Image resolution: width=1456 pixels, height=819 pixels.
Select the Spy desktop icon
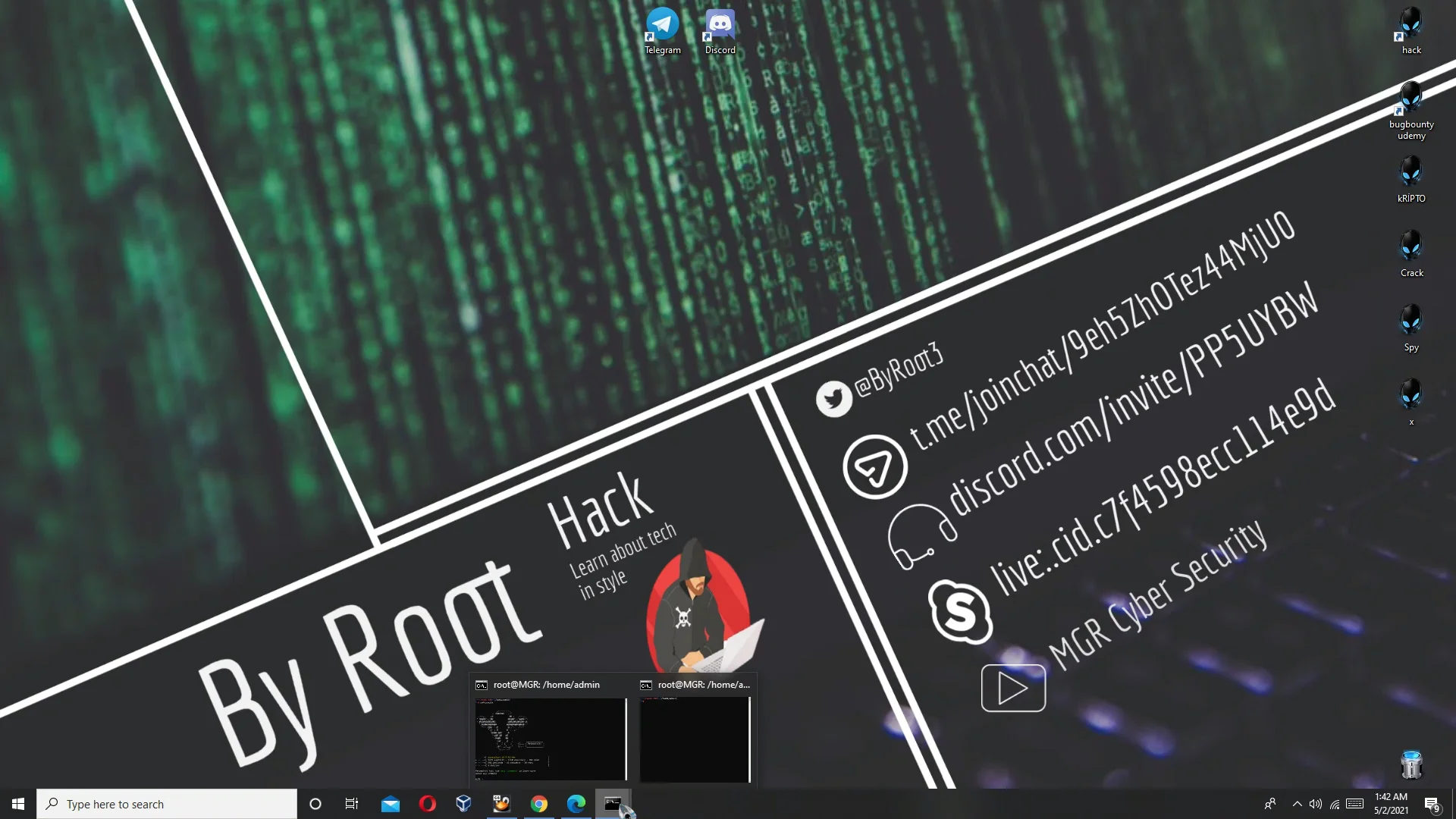[x=1411, y=328]
